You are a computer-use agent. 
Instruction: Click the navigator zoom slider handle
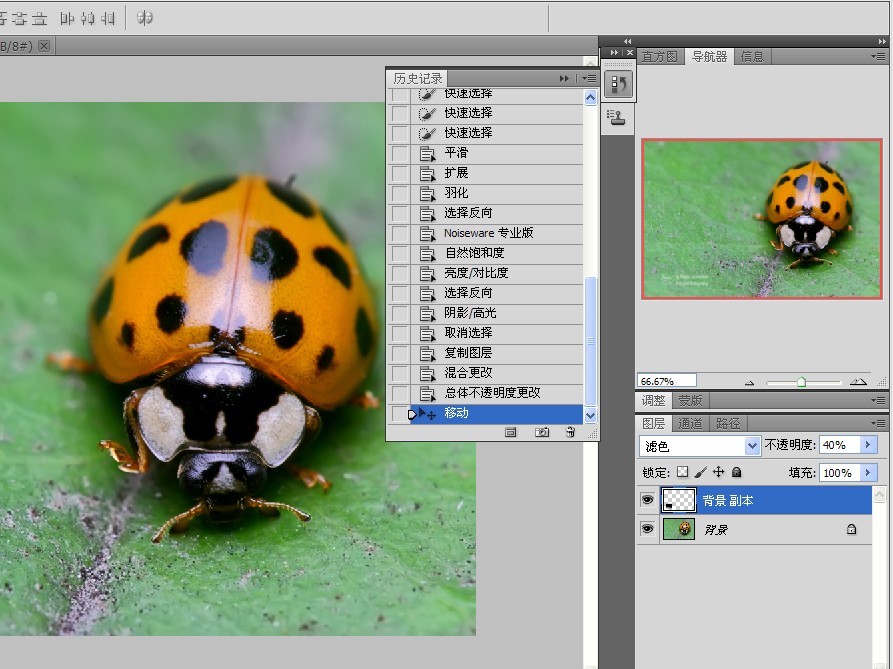(801, 381)
